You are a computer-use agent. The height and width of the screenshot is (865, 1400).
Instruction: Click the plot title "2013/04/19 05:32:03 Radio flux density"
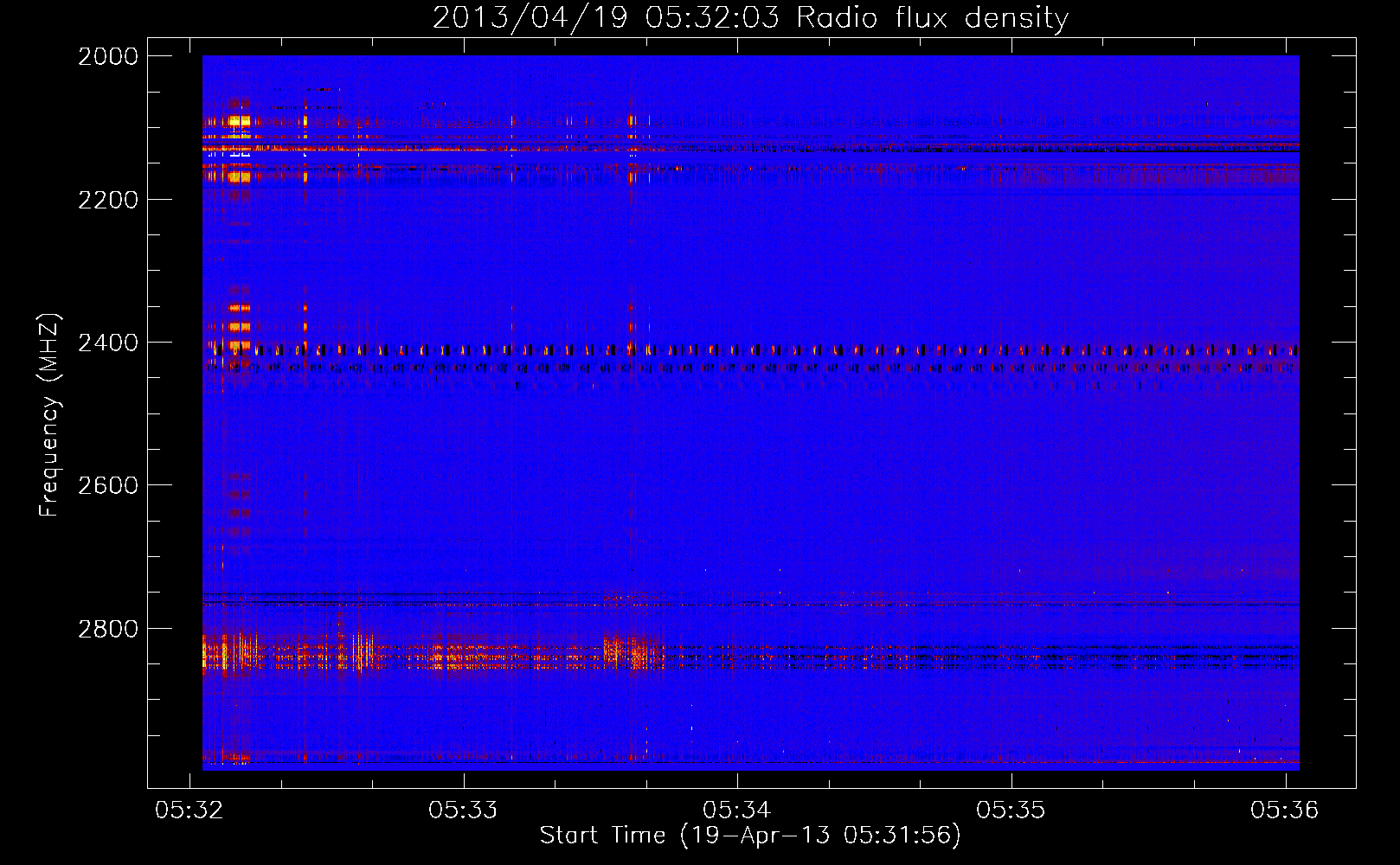click(750, 18)
